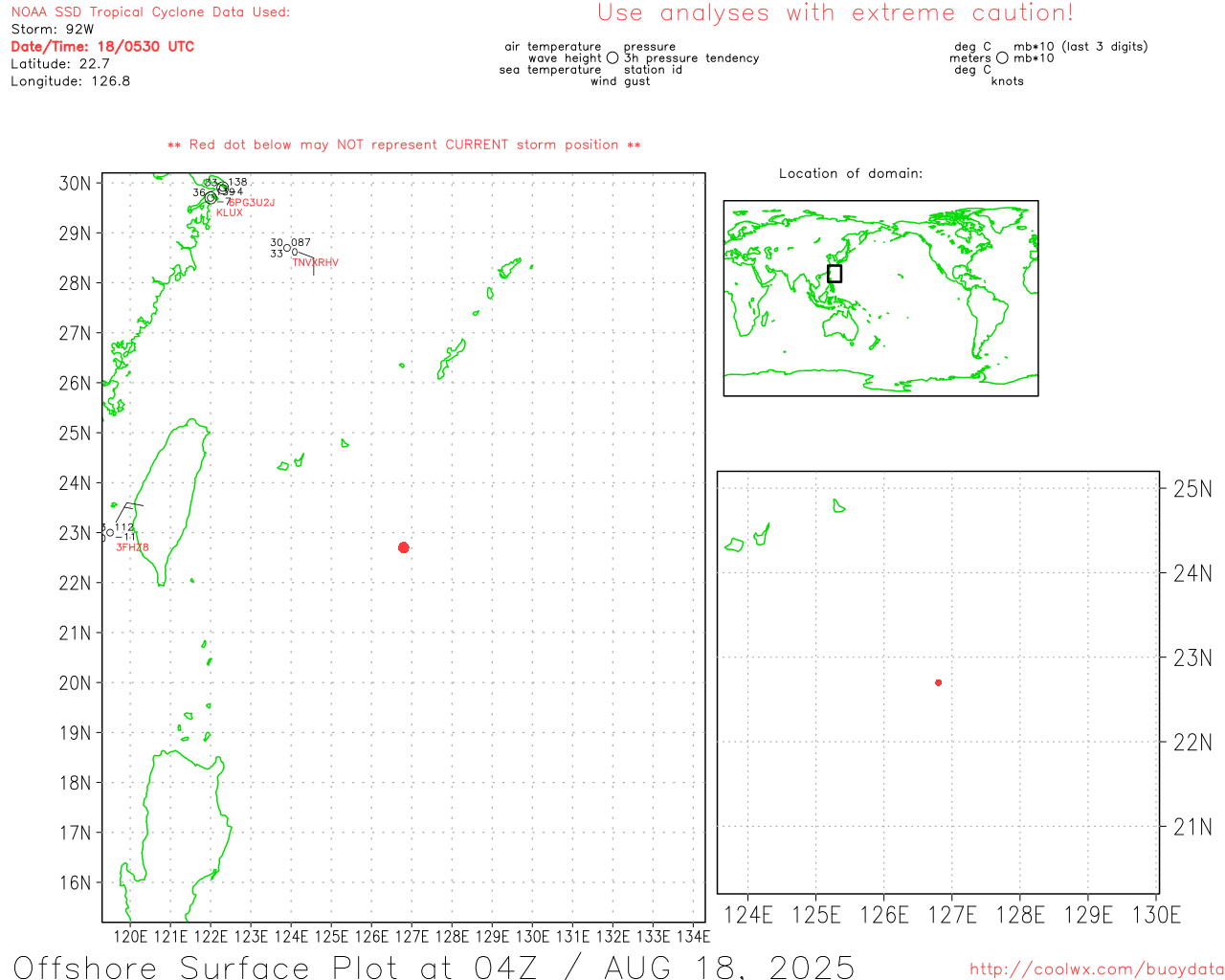Click '16N' latitude label on main map
1225x980 pixels.
(x=75, y=882)
